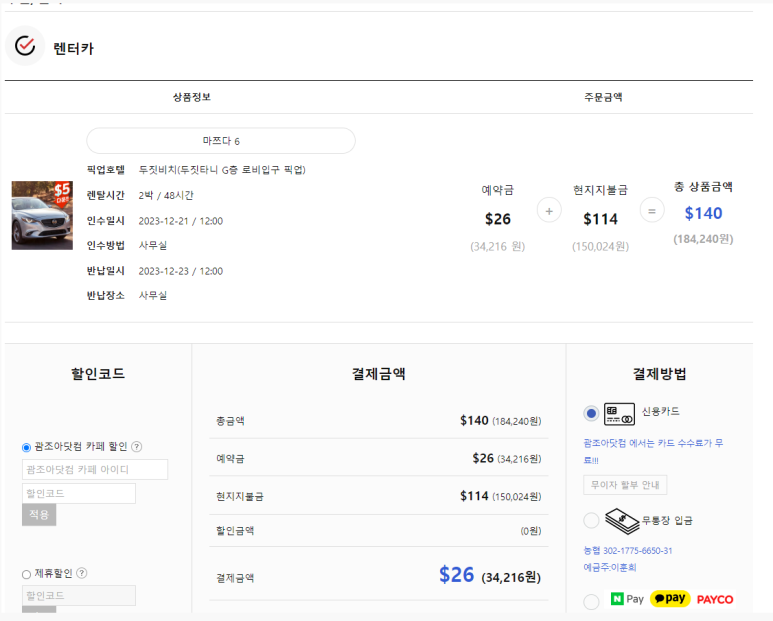Click the Naver Pay logo
Viewport: 773px width, 621px height.
[x=627, y=599]
